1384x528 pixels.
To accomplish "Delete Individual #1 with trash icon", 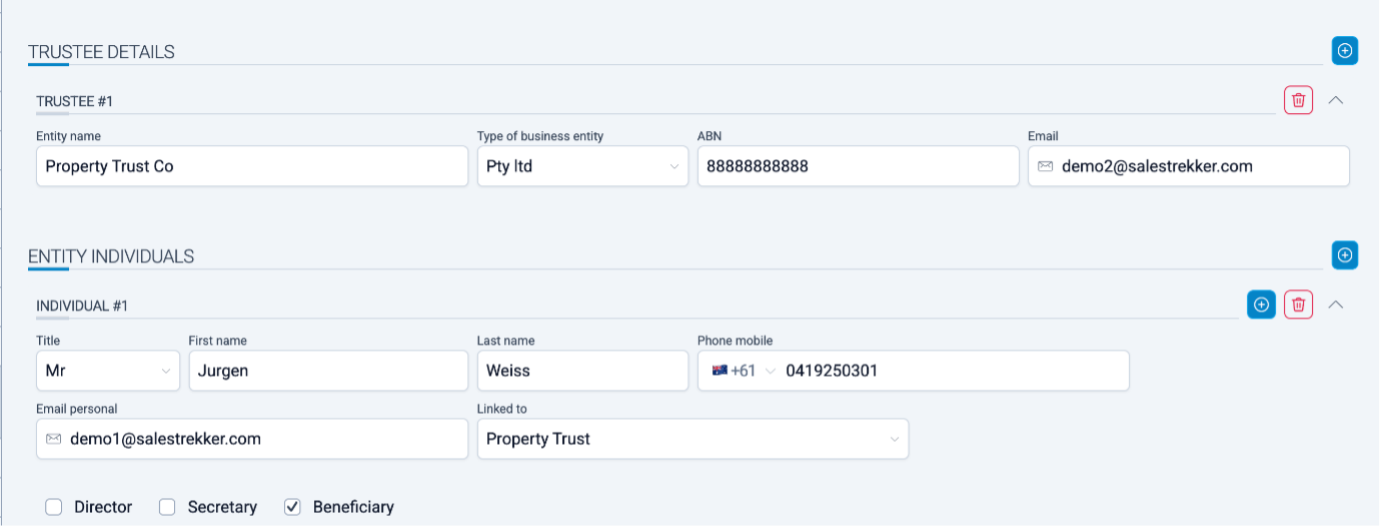I will tap(1298, 305).
